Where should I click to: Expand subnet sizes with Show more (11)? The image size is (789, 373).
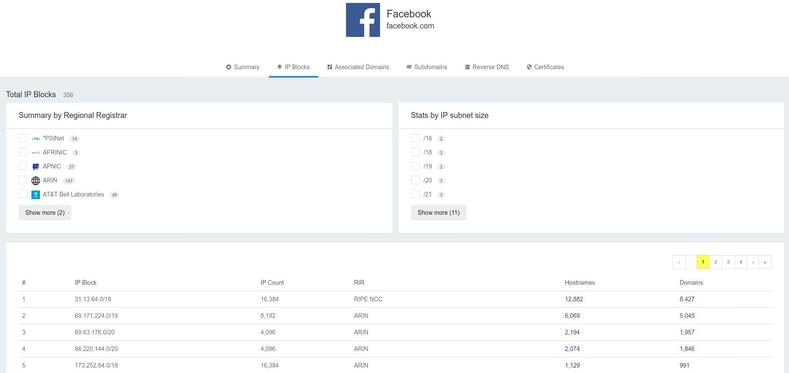438,212
